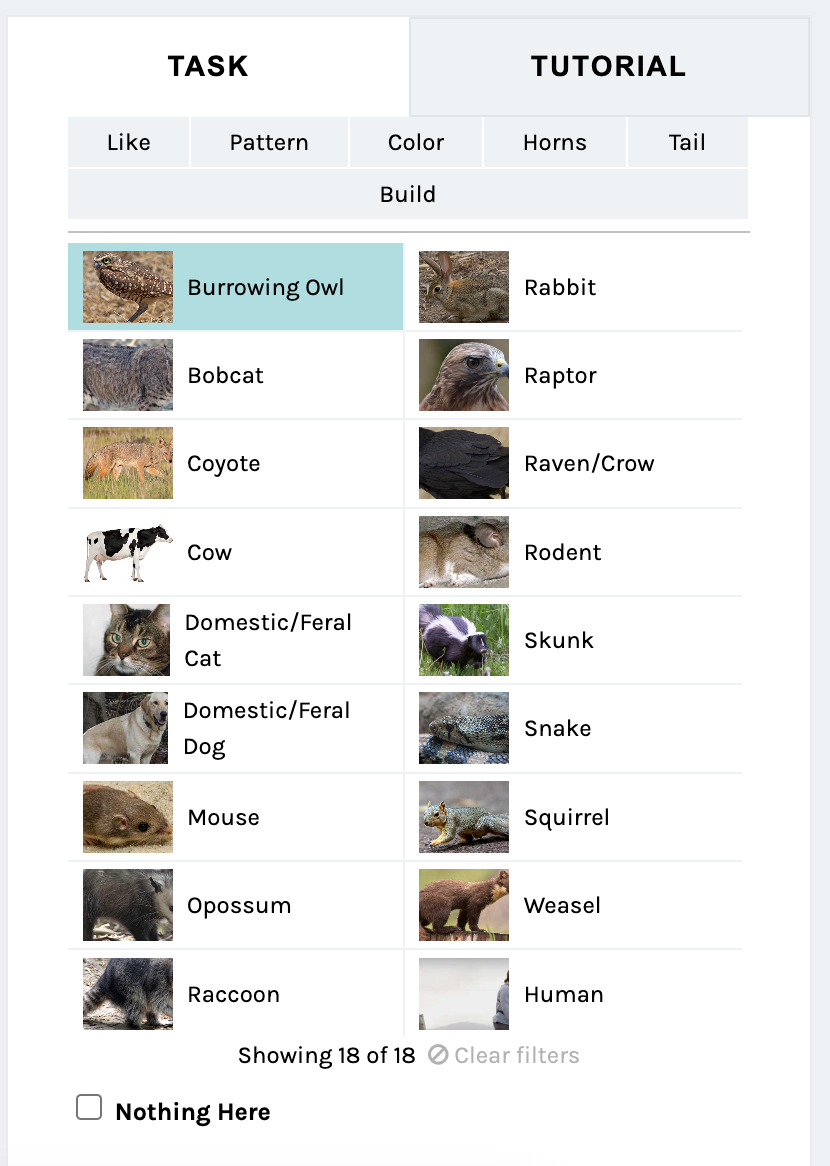Pick the Weasel thumbnail icon
The height and width of the screenshot is (1166, 830).
coord(464,906)
